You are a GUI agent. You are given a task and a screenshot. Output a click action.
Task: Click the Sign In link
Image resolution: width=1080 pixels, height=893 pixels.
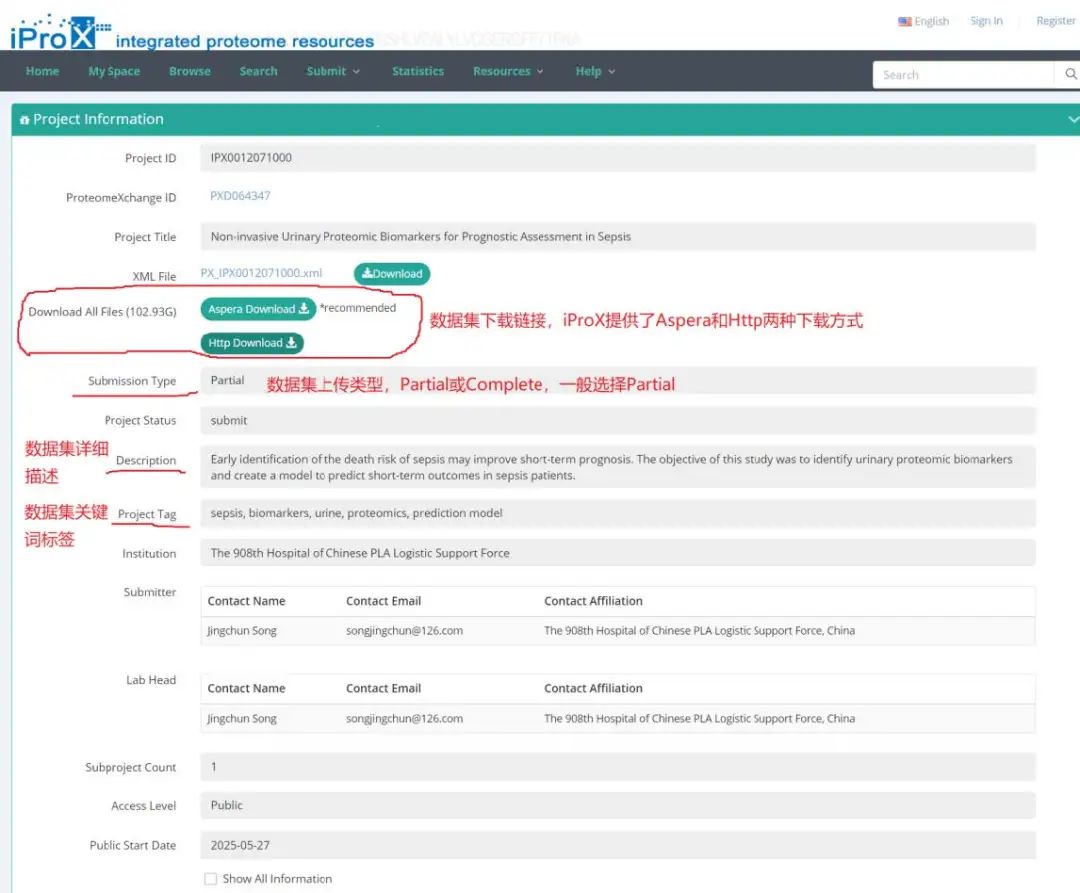point(986,21)
